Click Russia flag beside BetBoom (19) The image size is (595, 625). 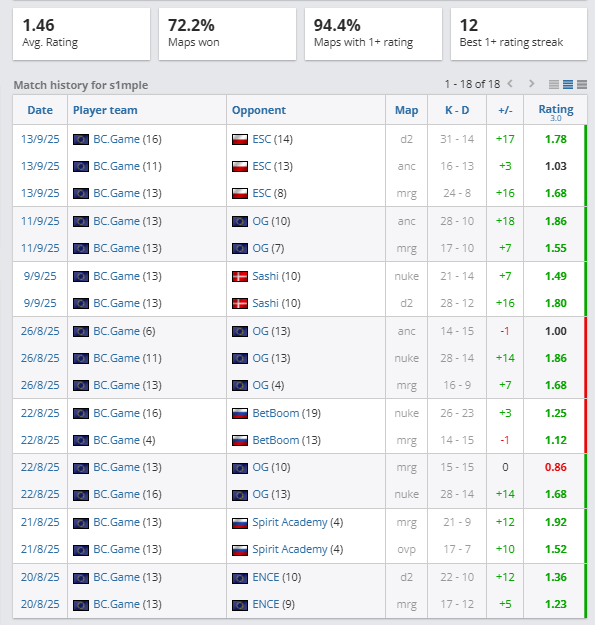pos(240,414)
